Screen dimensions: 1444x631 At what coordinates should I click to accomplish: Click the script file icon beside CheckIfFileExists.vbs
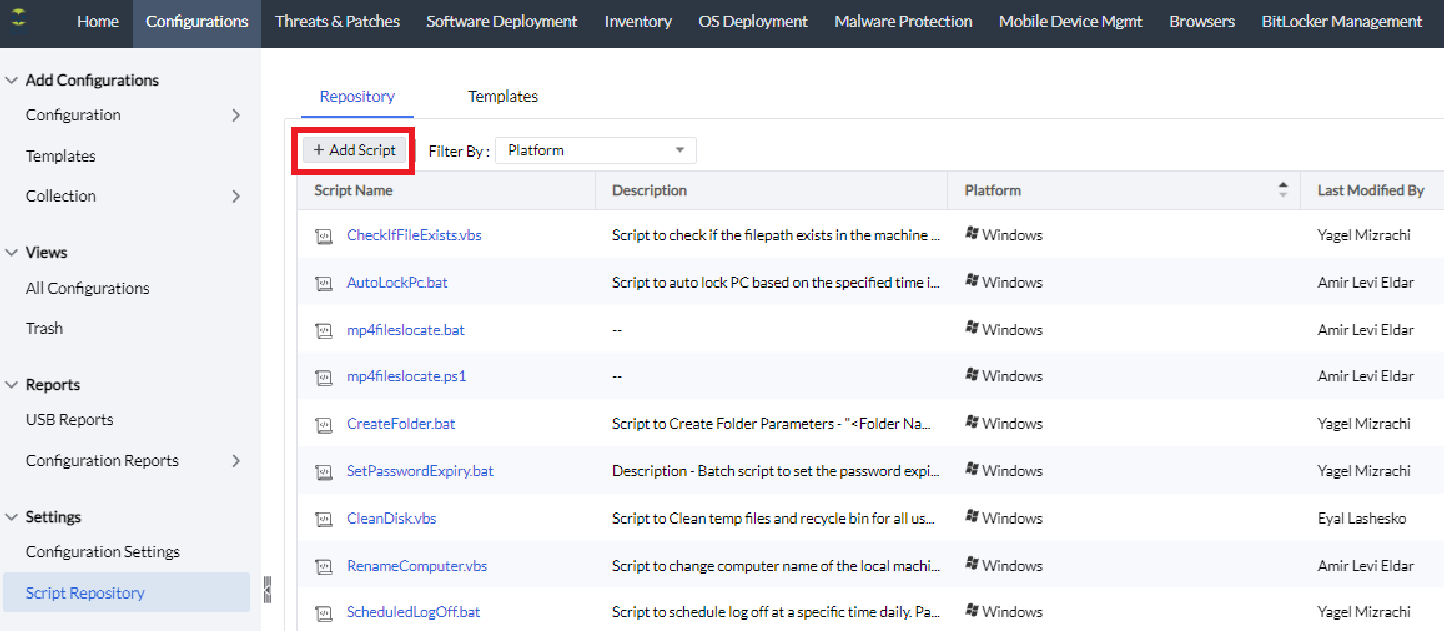tap(323, 236)
